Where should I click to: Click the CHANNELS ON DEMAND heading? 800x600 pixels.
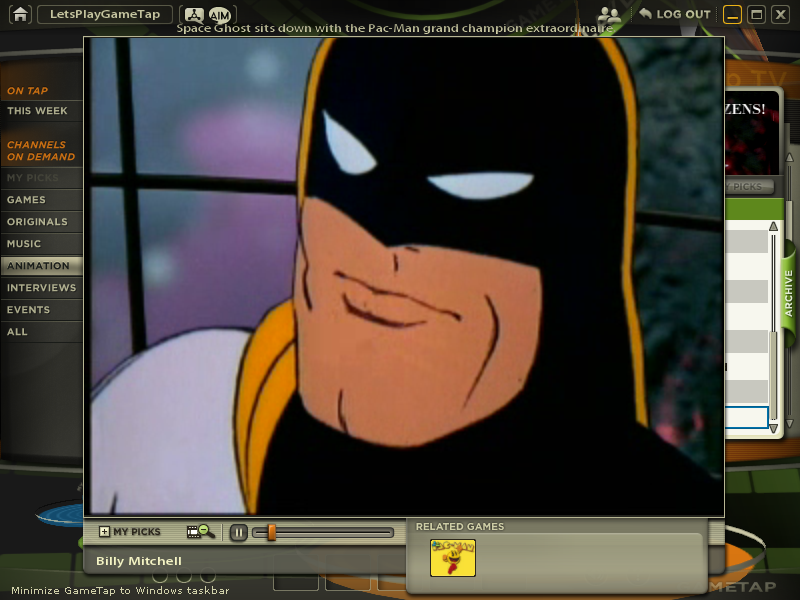click(x=41, y=151)
